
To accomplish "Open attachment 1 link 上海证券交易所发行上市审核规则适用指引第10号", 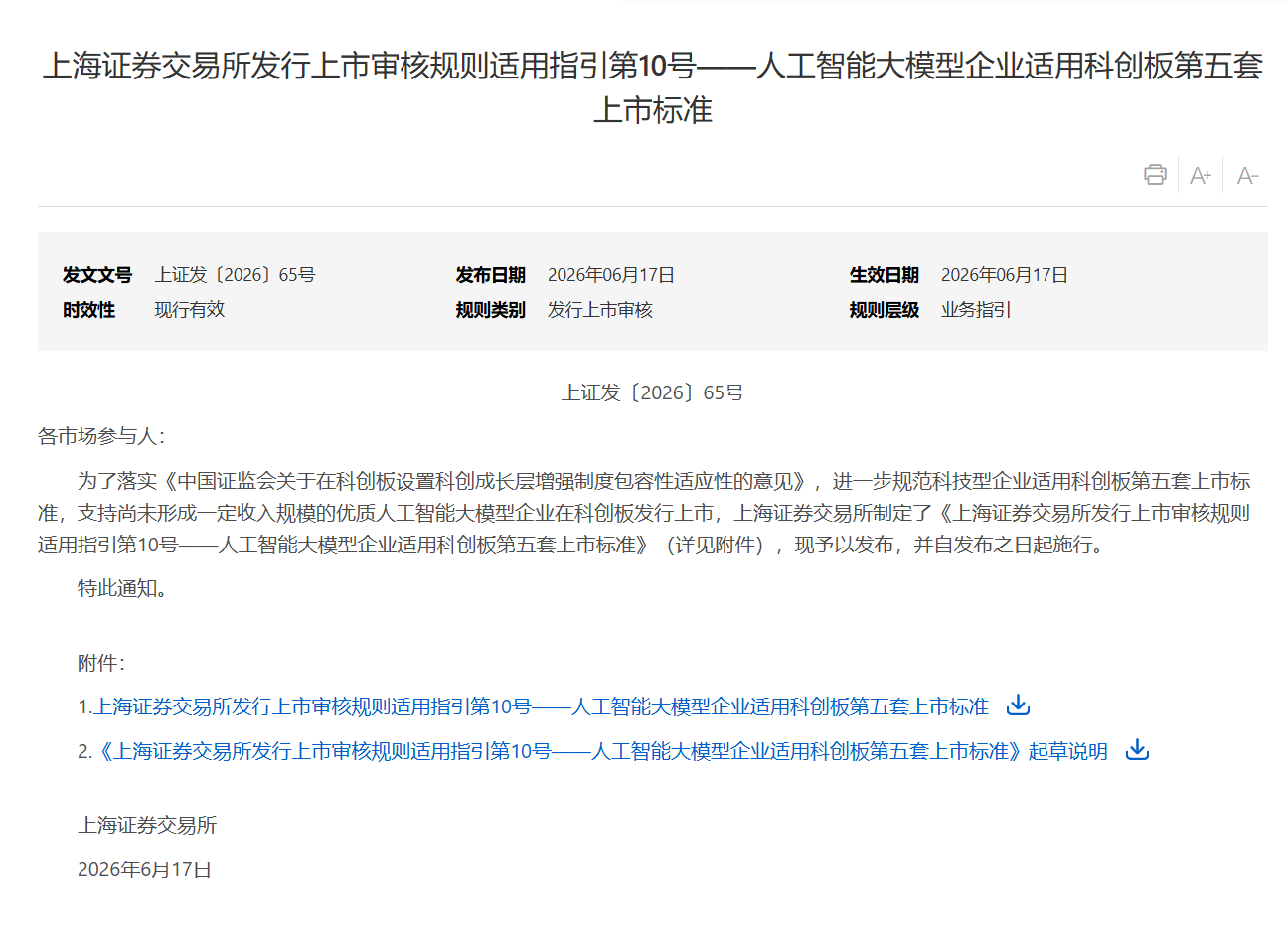I will coord(542,706).
